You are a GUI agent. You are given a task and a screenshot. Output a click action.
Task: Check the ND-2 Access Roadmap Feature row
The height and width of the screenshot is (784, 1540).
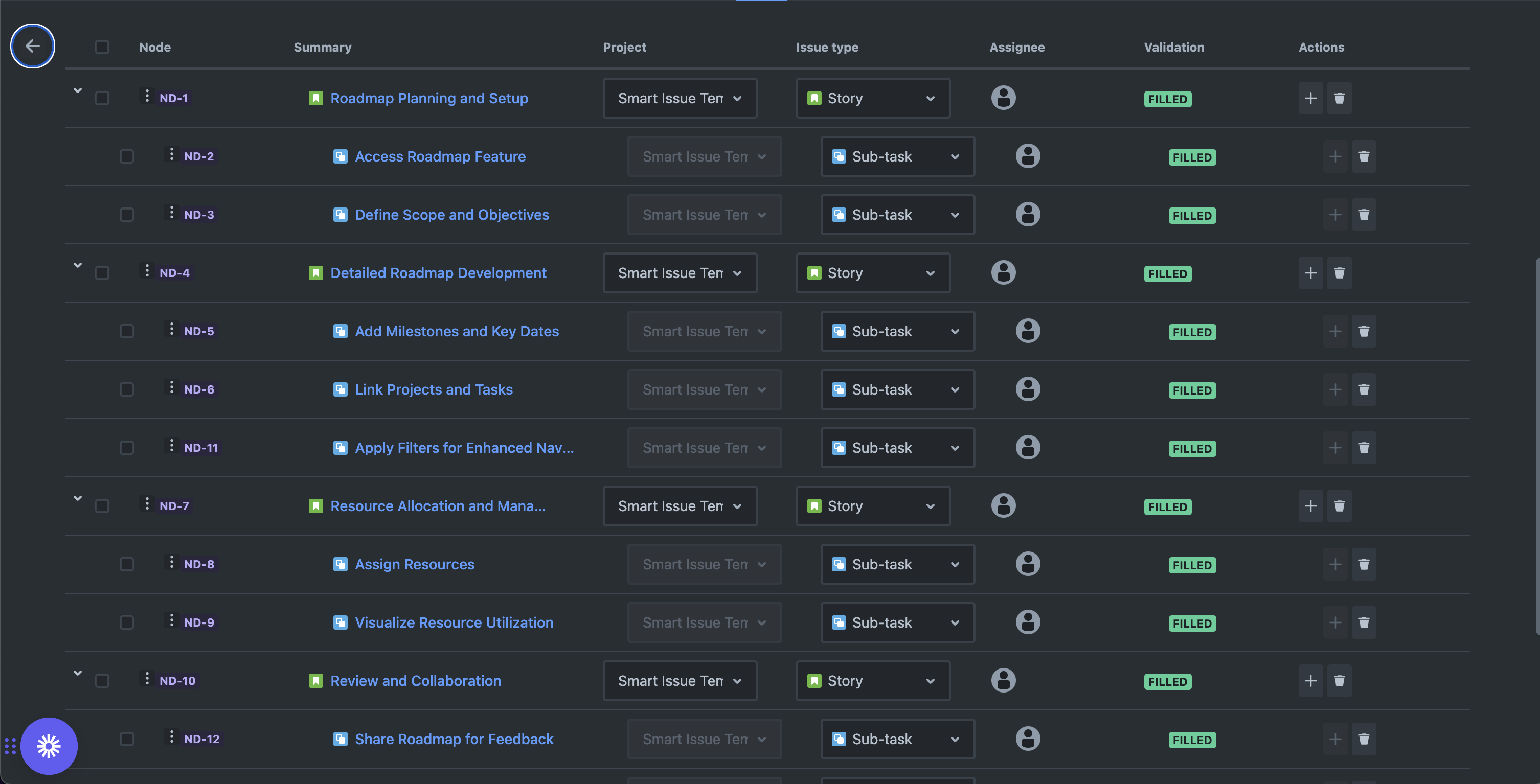click(x=127, y=156)
